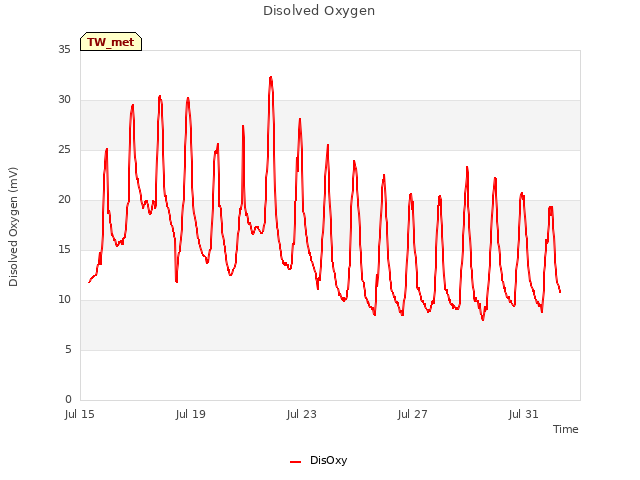Screen dimensions: 640x480
Task: Select the DisOxy legend entry
Action: click(319, 460)
